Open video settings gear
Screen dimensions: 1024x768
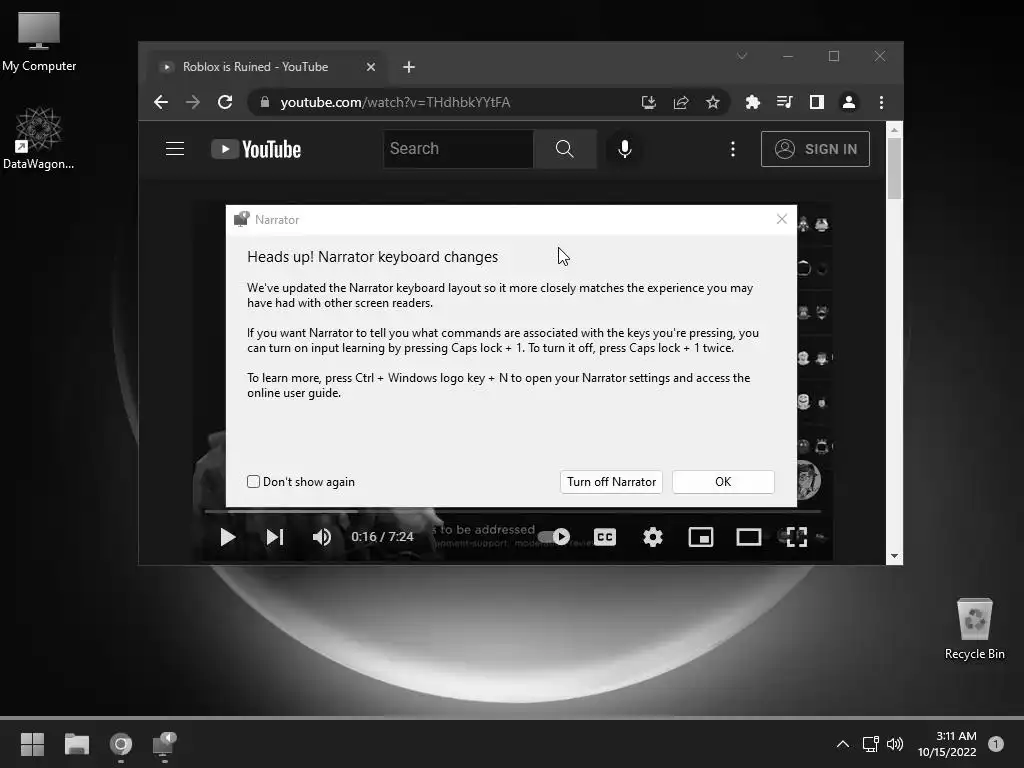pyautogui.click(x=652, y=537)
